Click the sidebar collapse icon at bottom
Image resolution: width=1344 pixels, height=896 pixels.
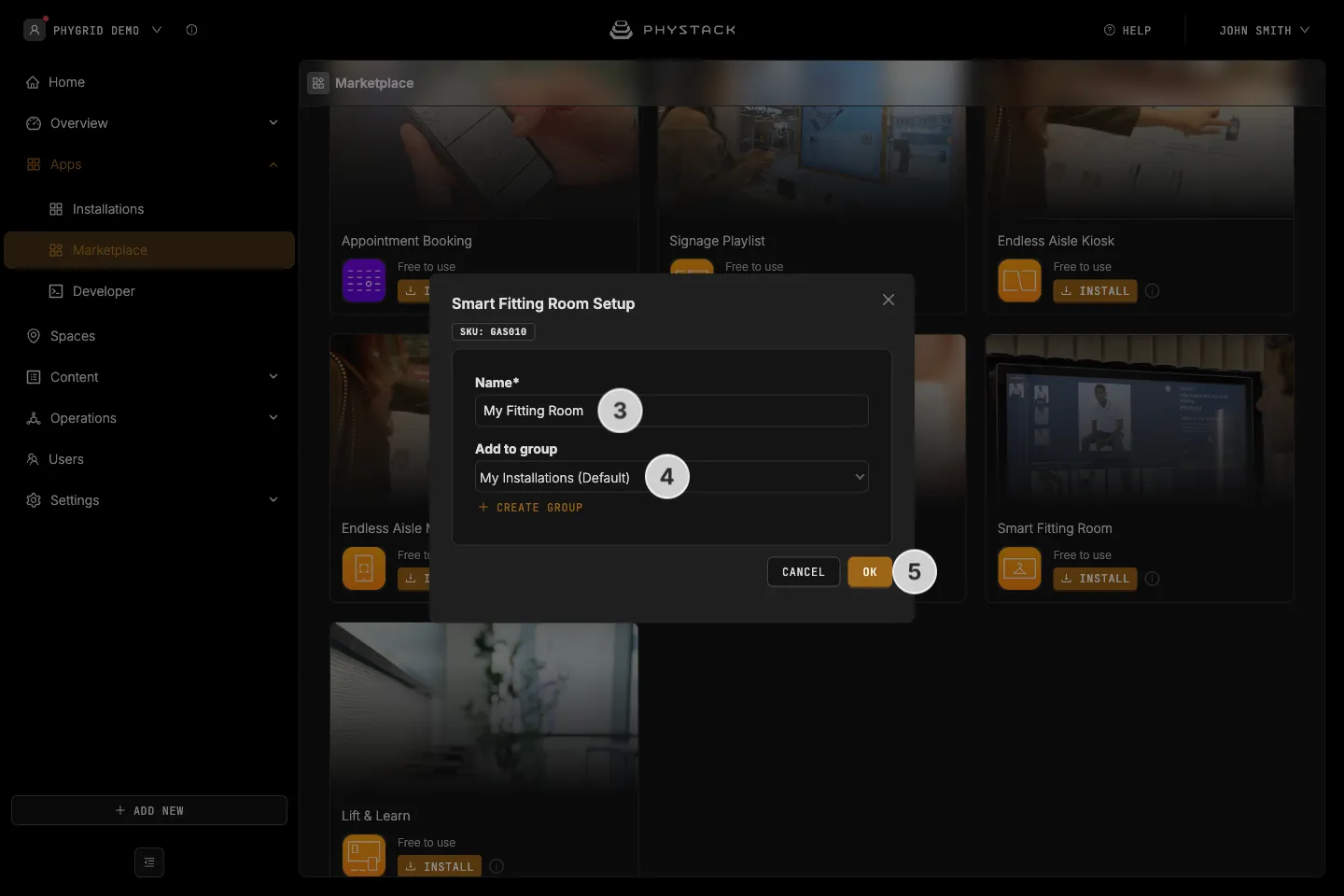(149, 862)
